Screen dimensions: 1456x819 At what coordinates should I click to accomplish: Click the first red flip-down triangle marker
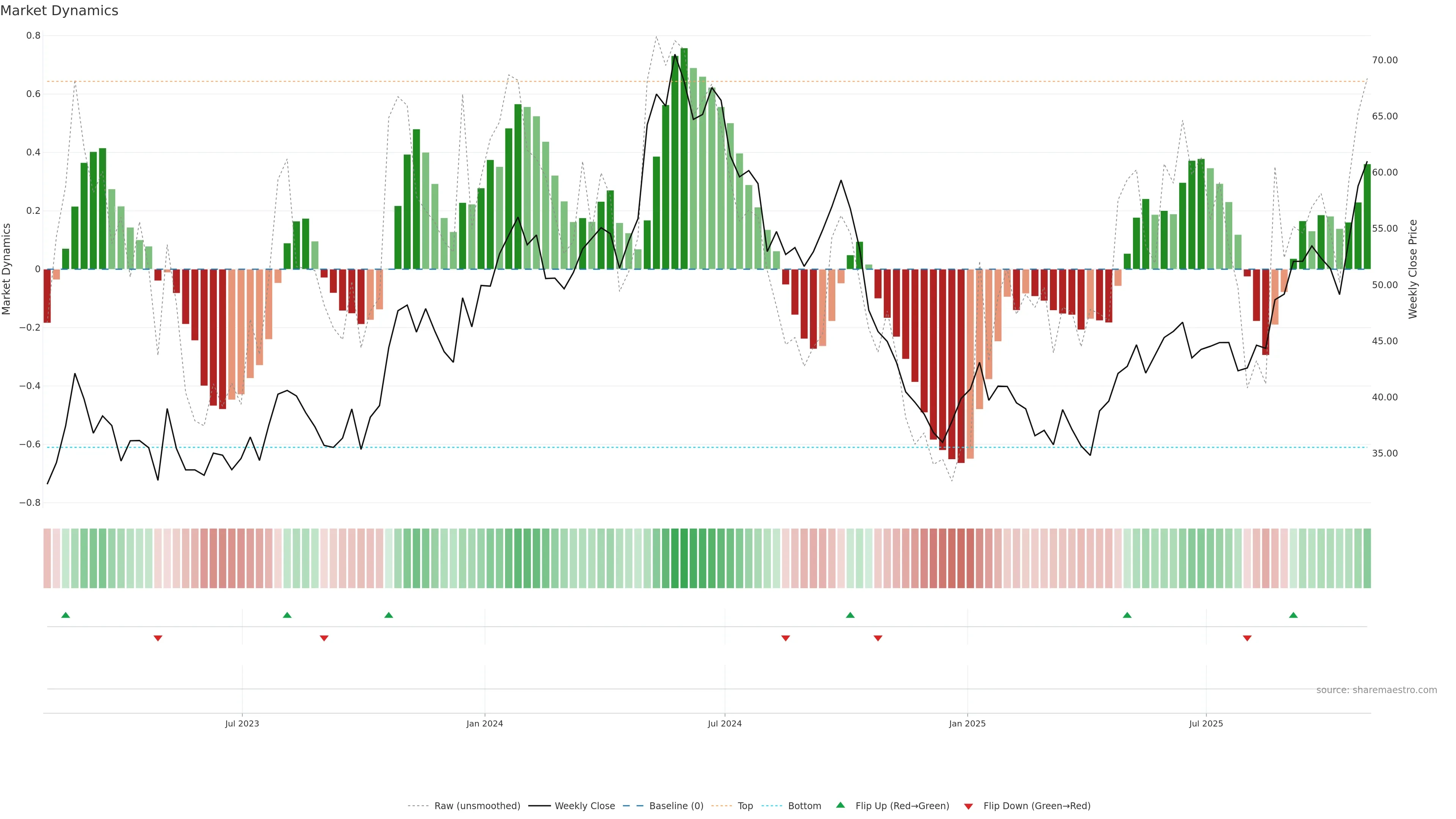[x=158, y=638]
